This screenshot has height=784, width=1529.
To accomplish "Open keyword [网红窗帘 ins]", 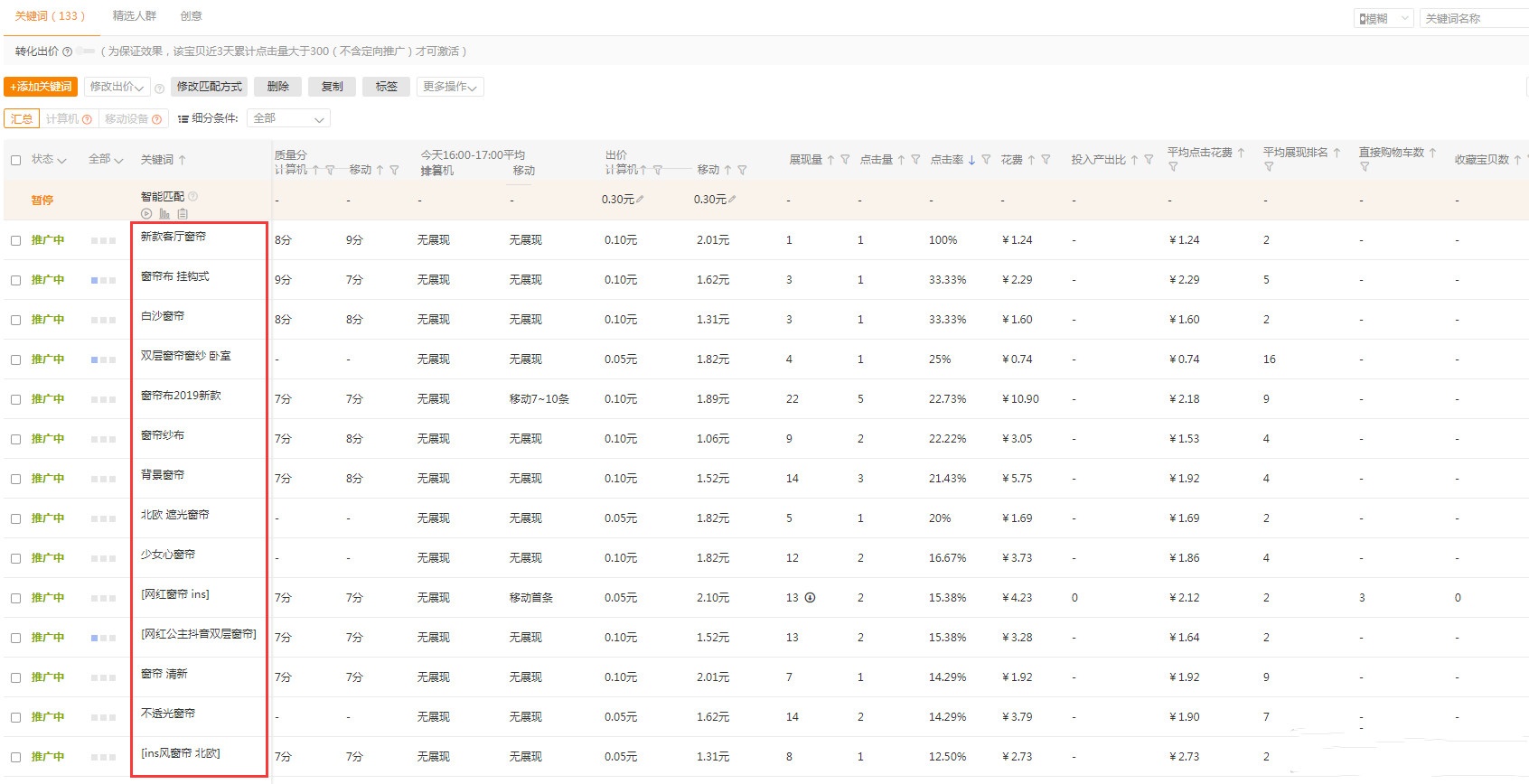I will (175, 594).
